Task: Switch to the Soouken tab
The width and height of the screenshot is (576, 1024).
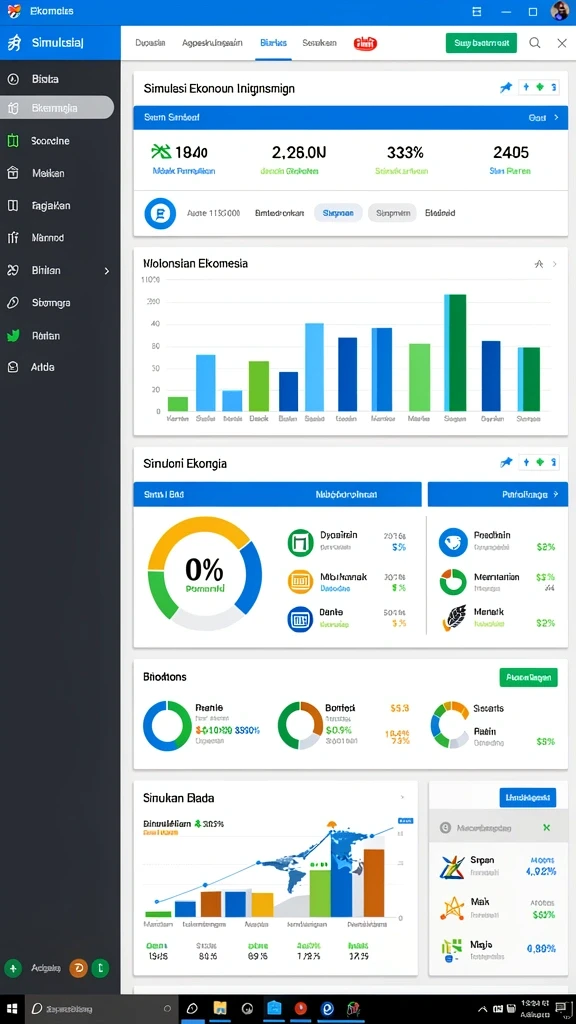Action: [319, 43]
